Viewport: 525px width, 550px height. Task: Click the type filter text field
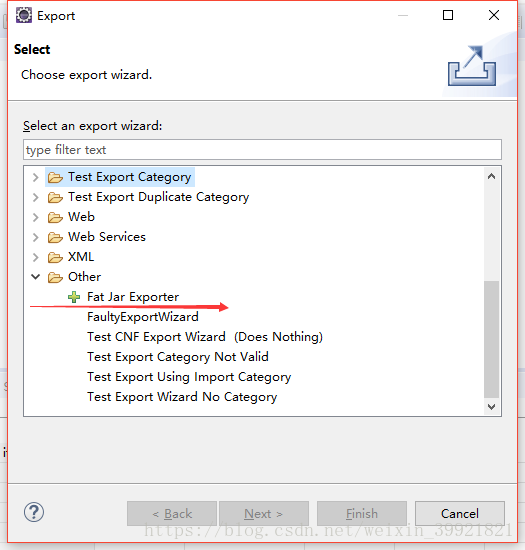[x=262, y=150]
